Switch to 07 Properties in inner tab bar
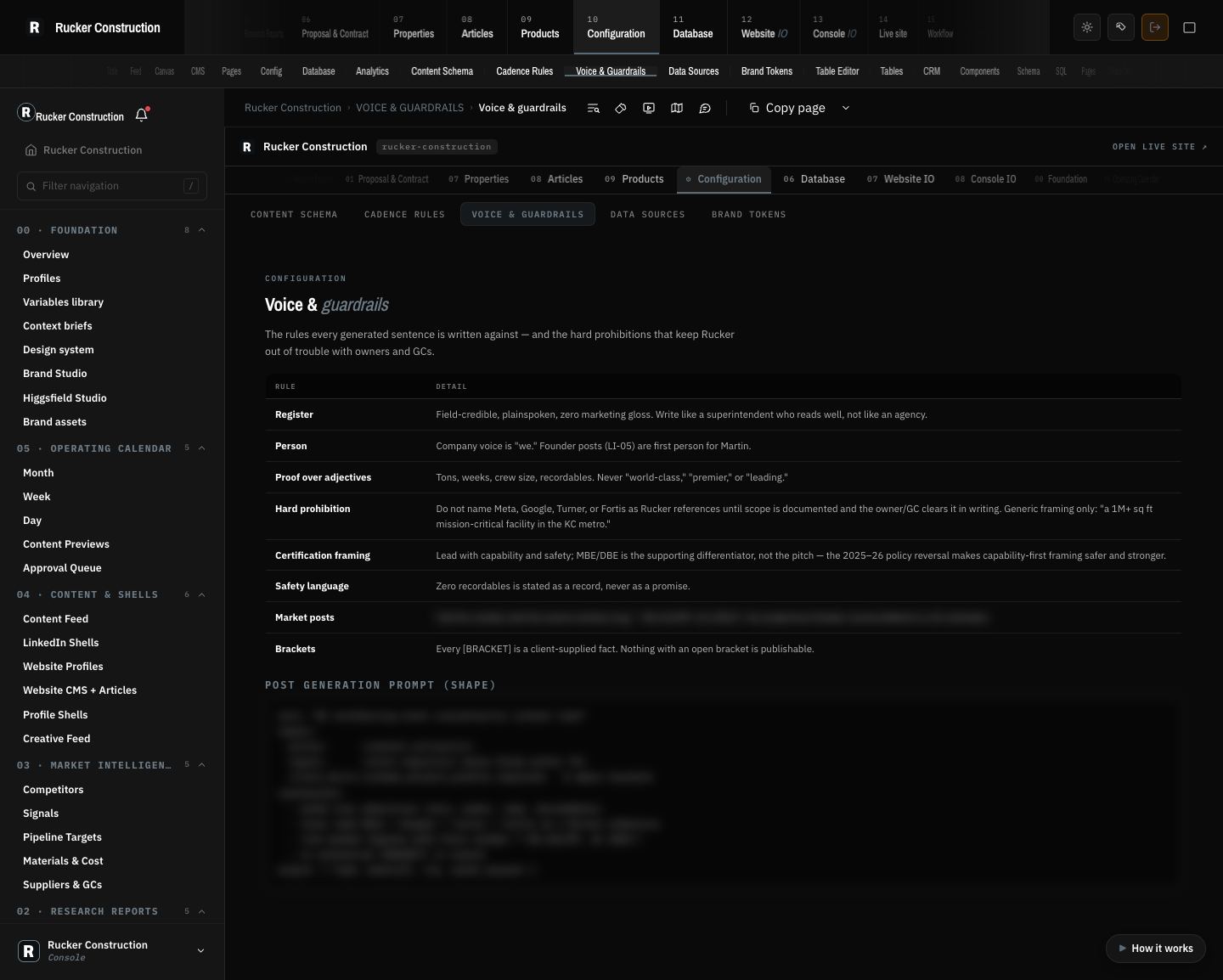Image resolution: width=1223 pixels, height=980 pixels. [479, 179]
